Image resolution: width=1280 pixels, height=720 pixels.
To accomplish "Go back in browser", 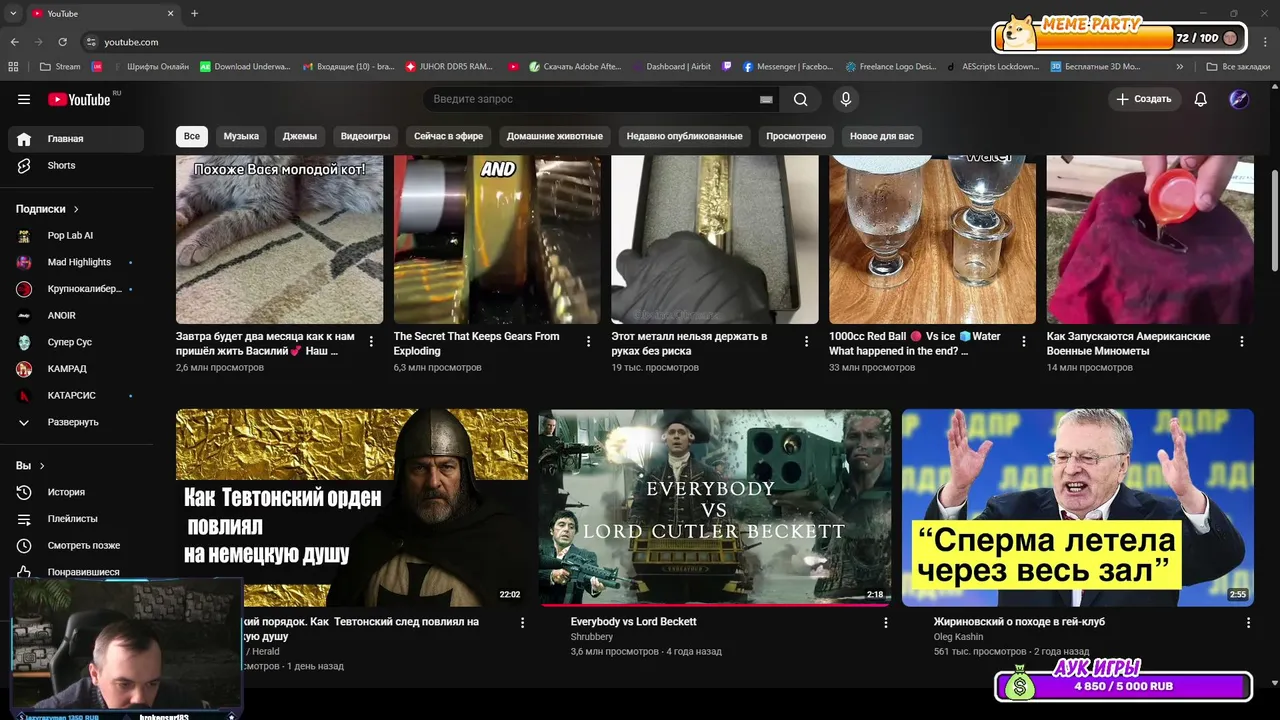I will coord(14,42).
